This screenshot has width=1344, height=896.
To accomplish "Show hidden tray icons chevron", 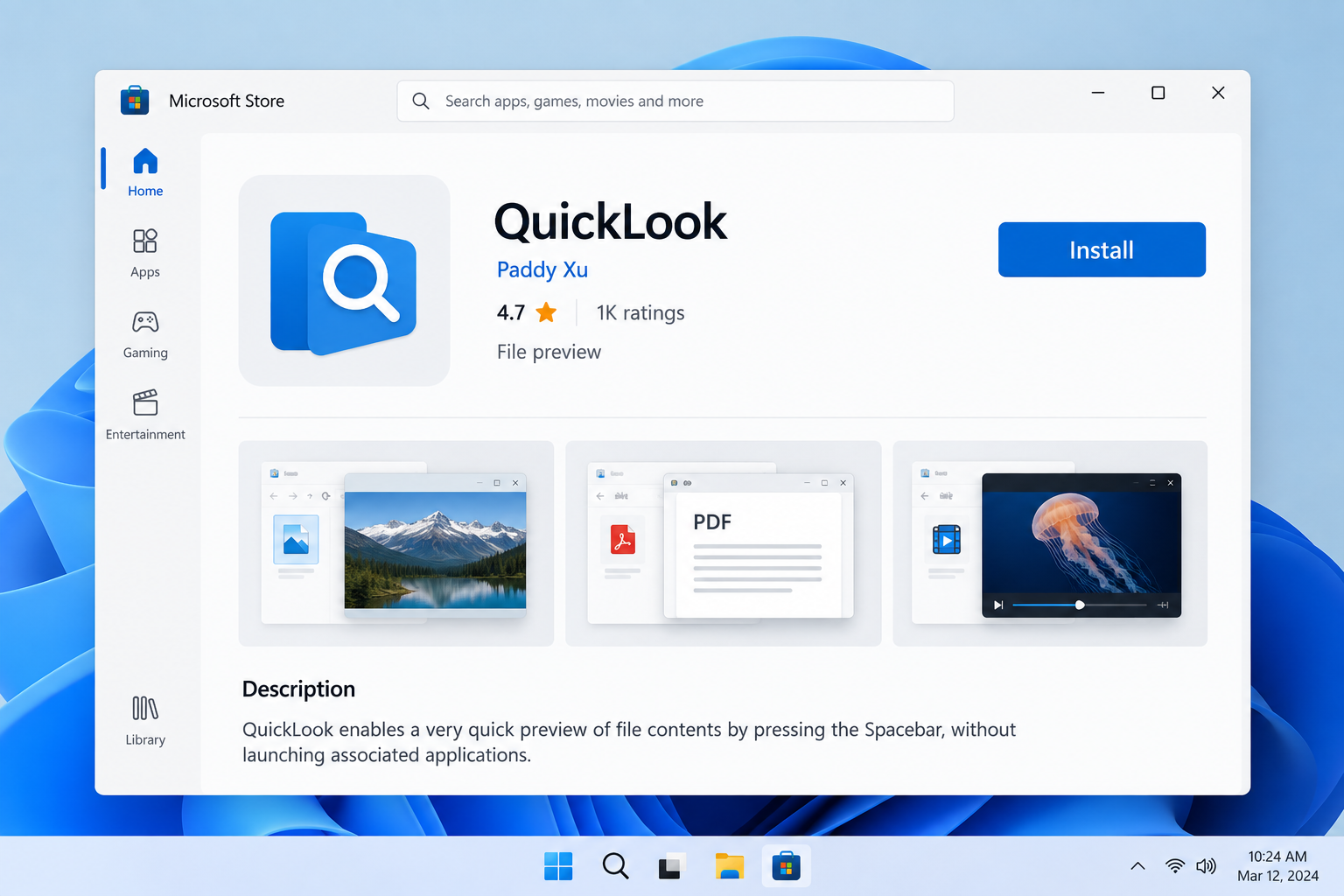I will 1137,866.
